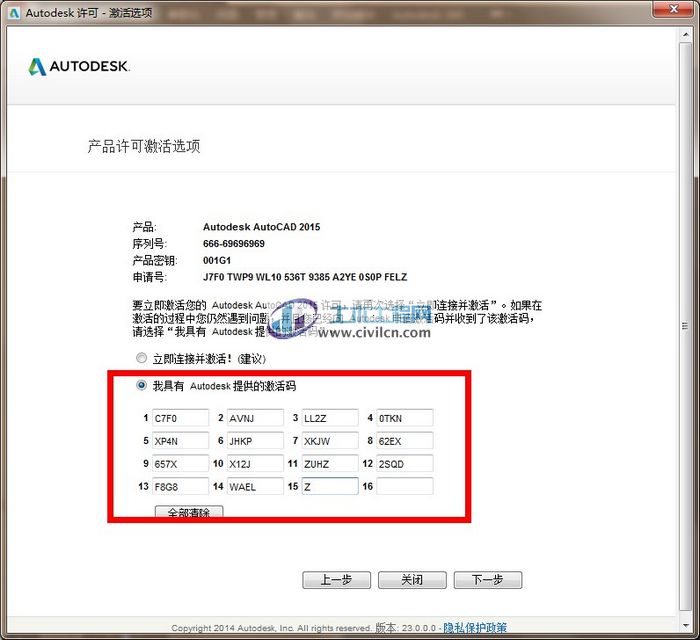Click empty activation code field 16
Image resolution: width=700 pixels, height=640 pixels.
(405, 486)
